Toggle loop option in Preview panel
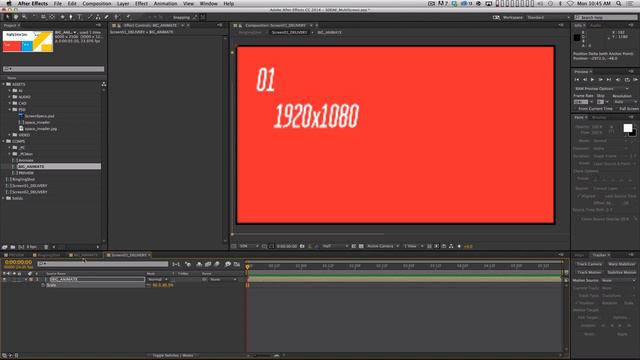Viewport: 640px width, 360px height. [627, 80]
